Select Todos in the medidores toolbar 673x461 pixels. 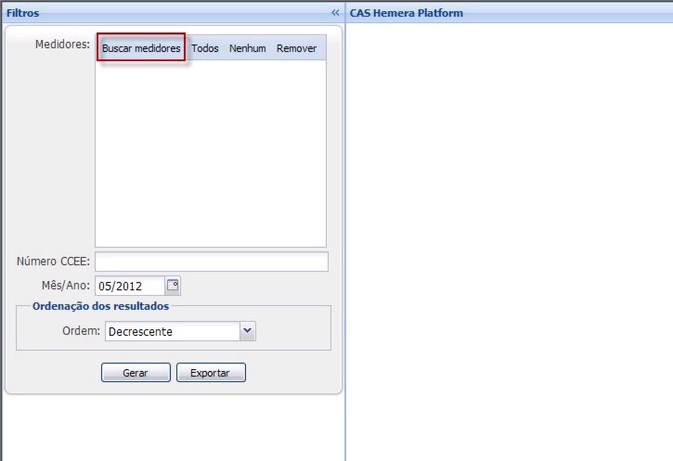click(x=205, y=48)
